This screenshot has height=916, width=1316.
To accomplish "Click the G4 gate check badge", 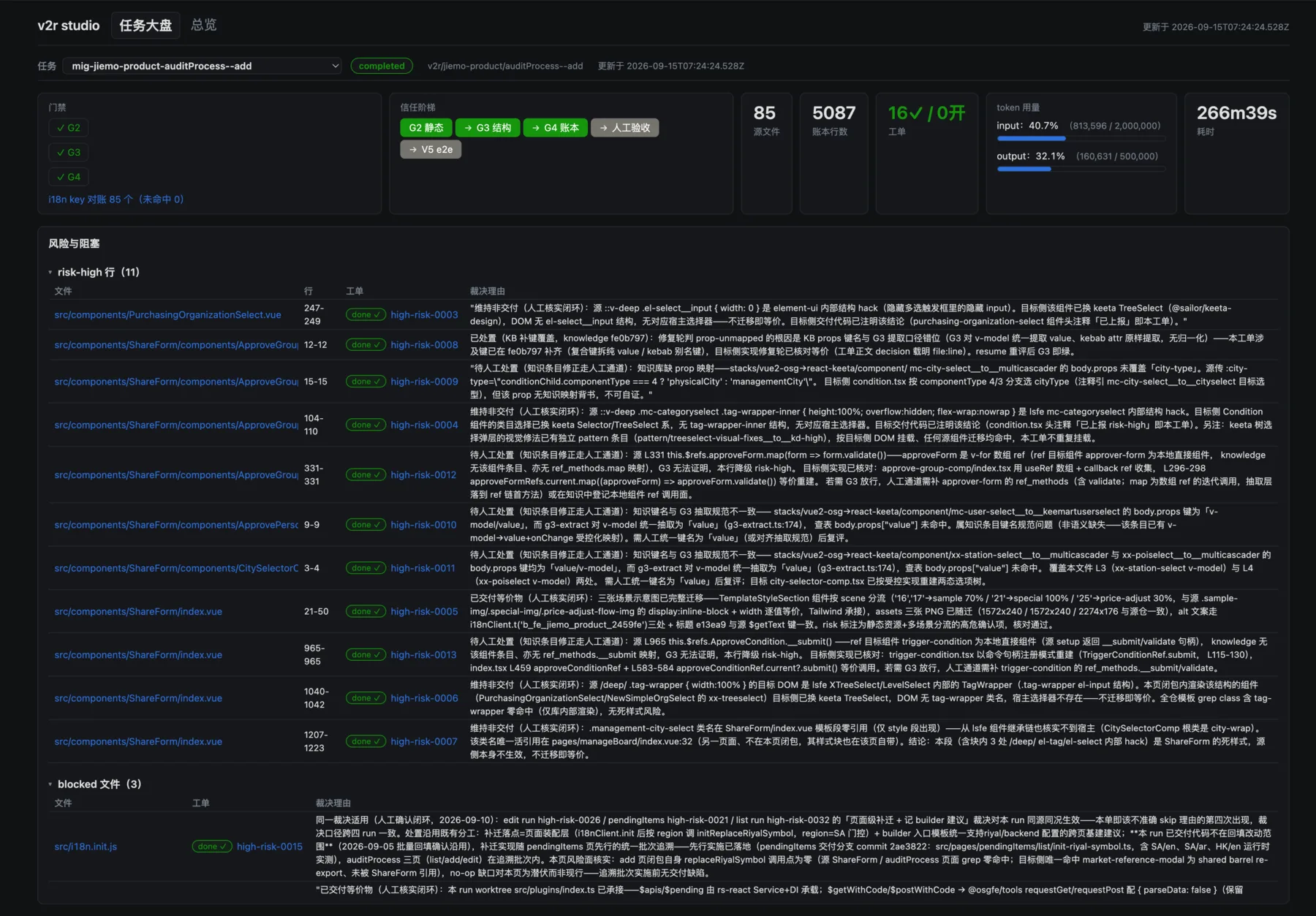I will 69,177.
